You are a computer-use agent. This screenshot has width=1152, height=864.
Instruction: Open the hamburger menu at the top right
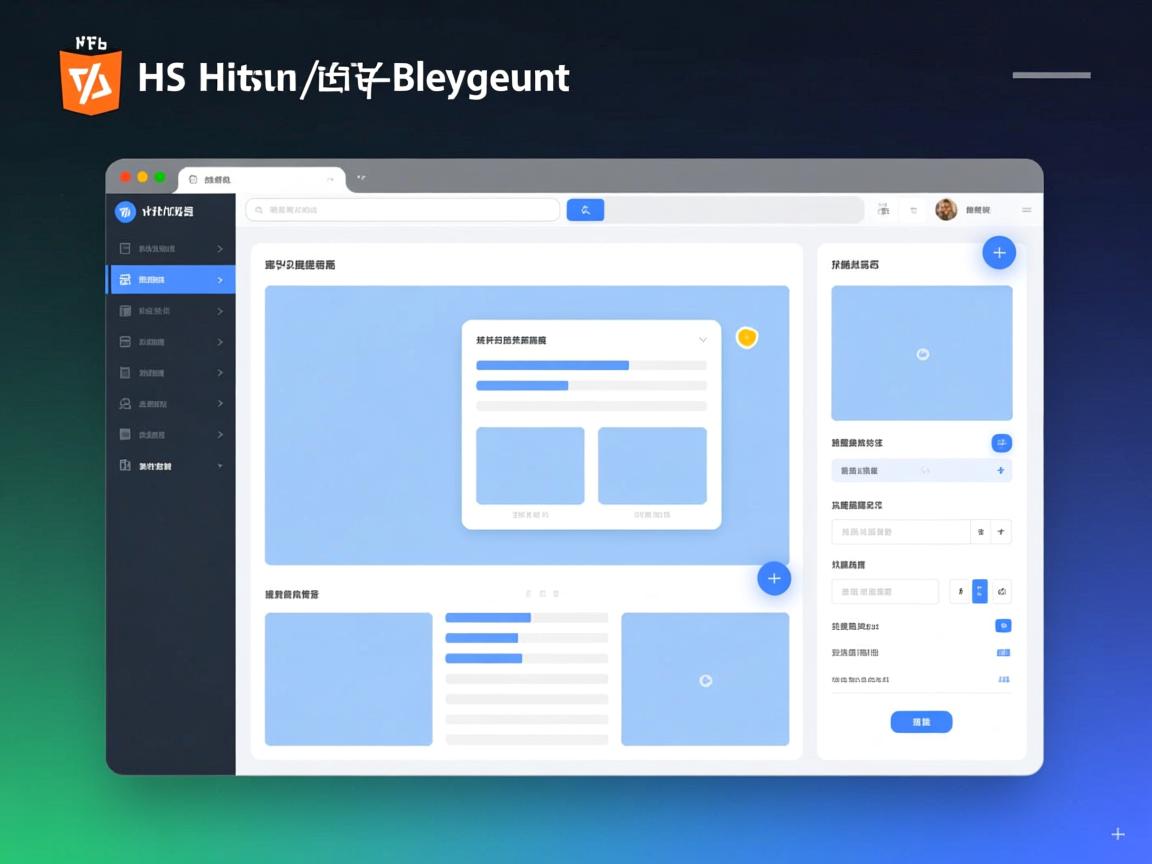click(1027, 210)
